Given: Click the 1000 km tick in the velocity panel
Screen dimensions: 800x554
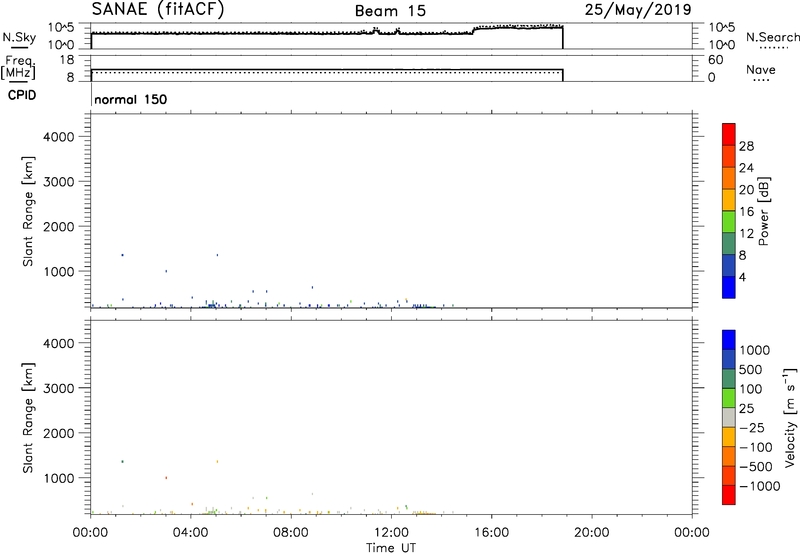Looking at the screenshot, I should click(59, 478).
